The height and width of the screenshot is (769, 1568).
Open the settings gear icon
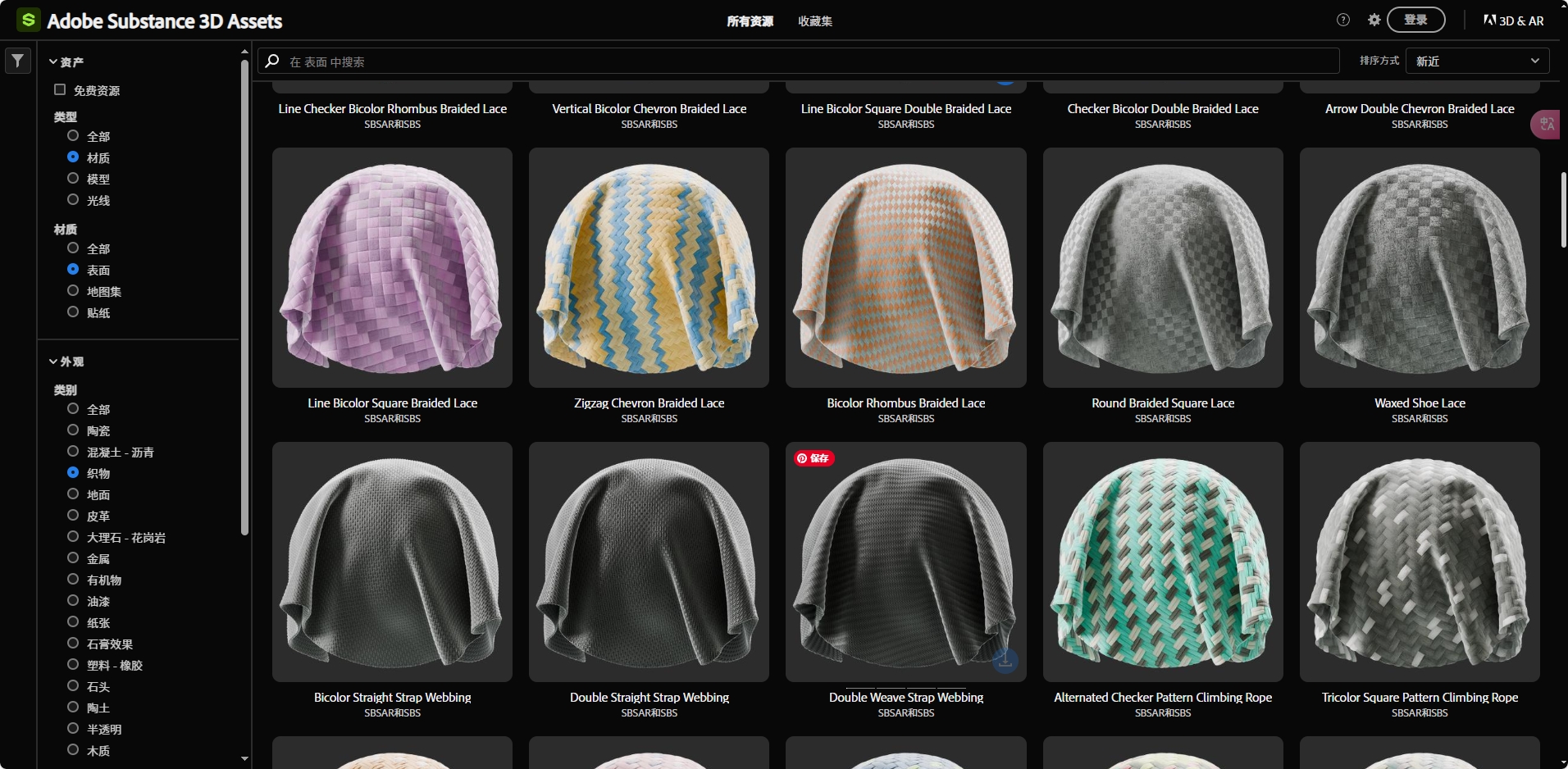pyautogui.click(x=1374, y=20)
